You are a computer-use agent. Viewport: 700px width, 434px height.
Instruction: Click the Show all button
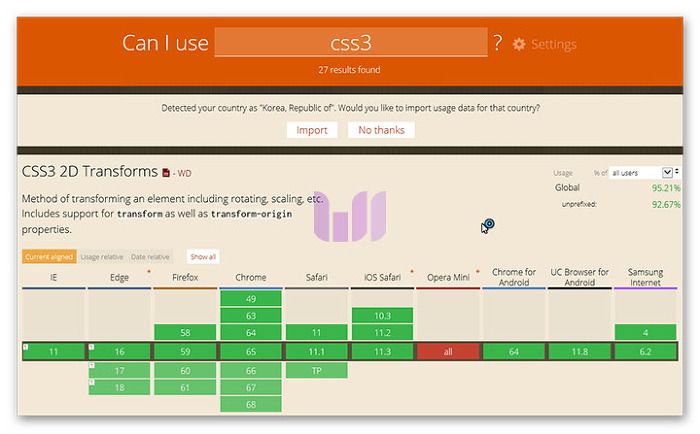(x=203, y=257)
